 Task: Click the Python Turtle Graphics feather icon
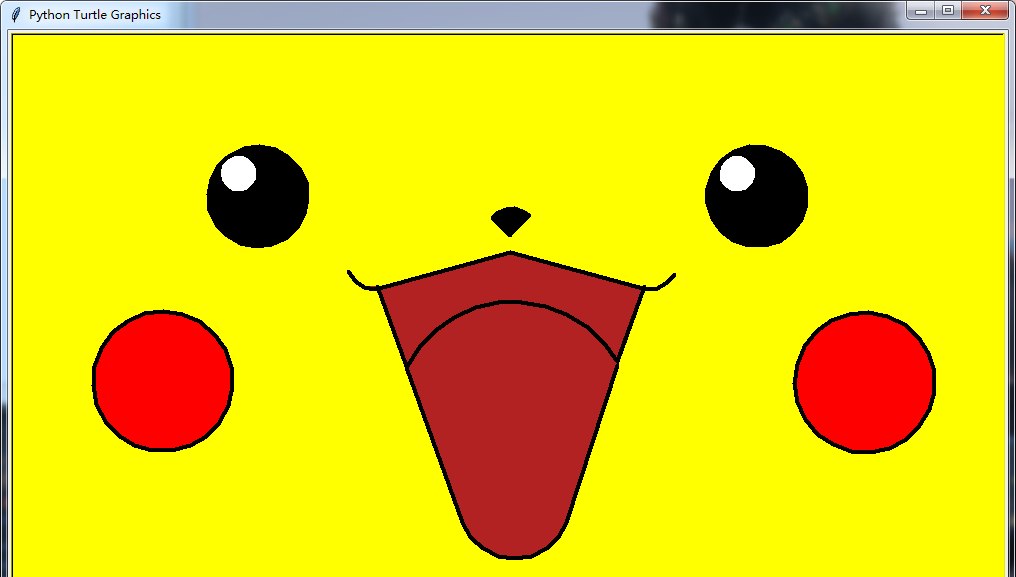[16, 14]
